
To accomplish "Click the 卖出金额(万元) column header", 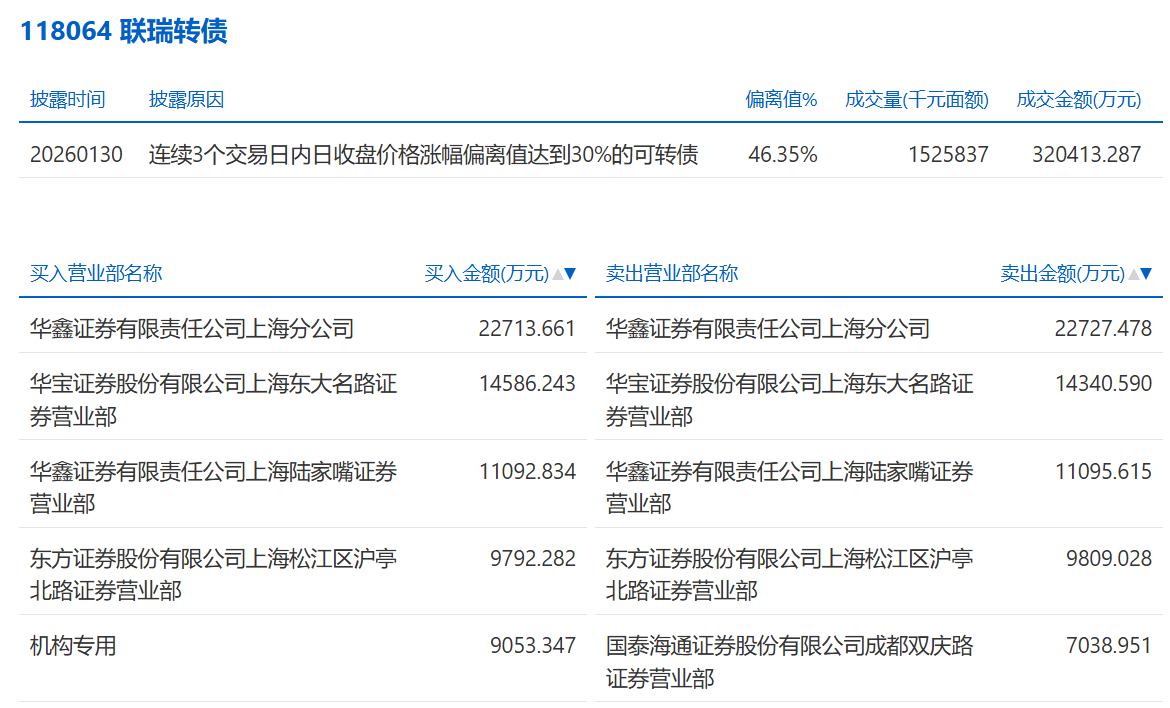I will pos(1062,274).
